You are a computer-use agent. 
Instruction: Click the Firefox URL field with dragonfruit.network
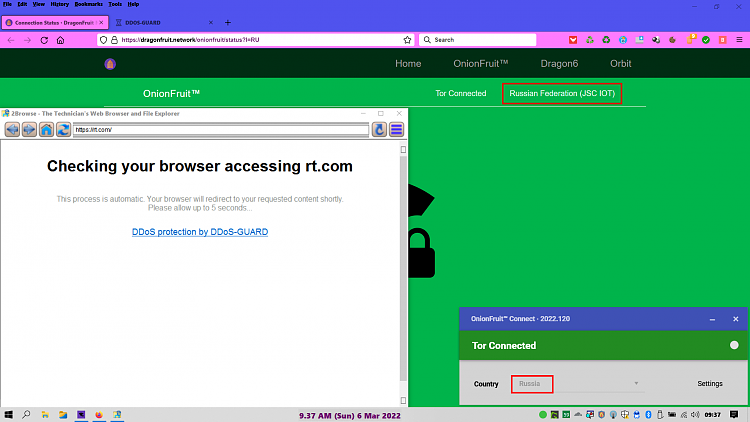pos(258,40)
